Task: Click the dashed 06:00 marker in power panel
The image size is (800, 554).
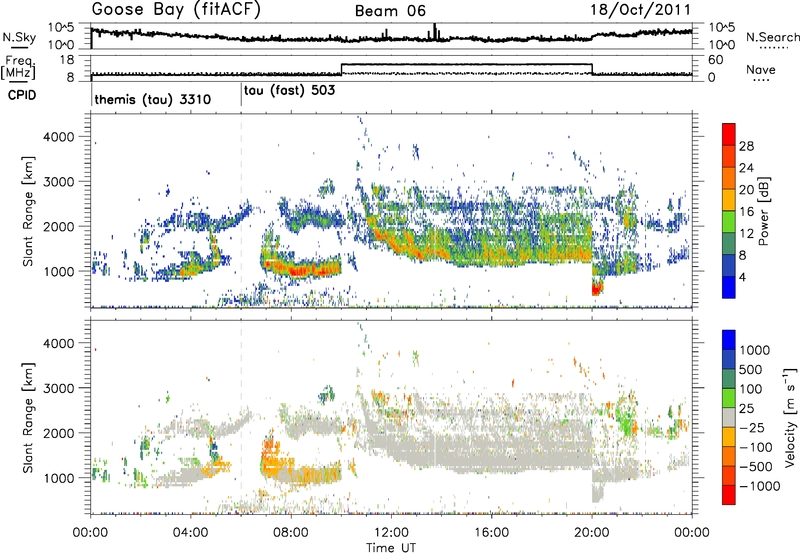Action: 241,211
